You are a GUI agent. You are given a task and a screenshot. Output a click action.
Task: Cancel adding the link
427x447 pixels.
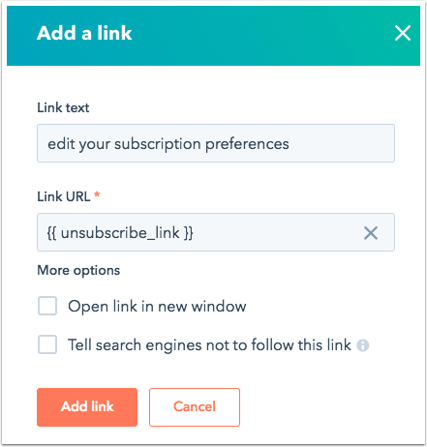click(x=194, y=407)
